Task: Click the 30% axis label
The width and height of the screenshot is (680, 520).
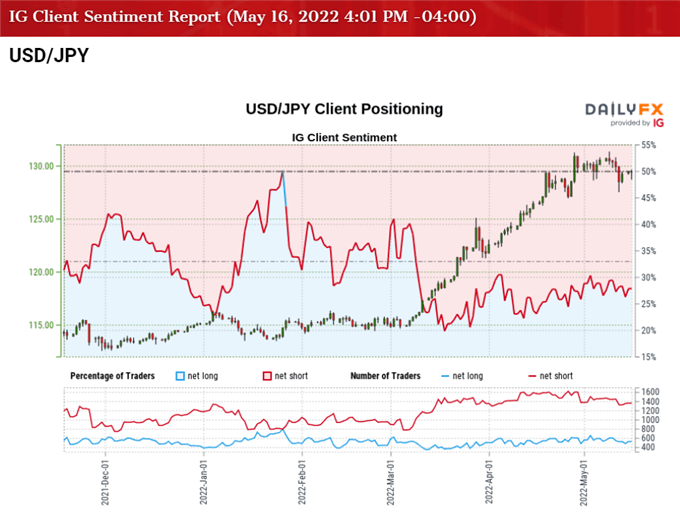Action: [649, 278]
